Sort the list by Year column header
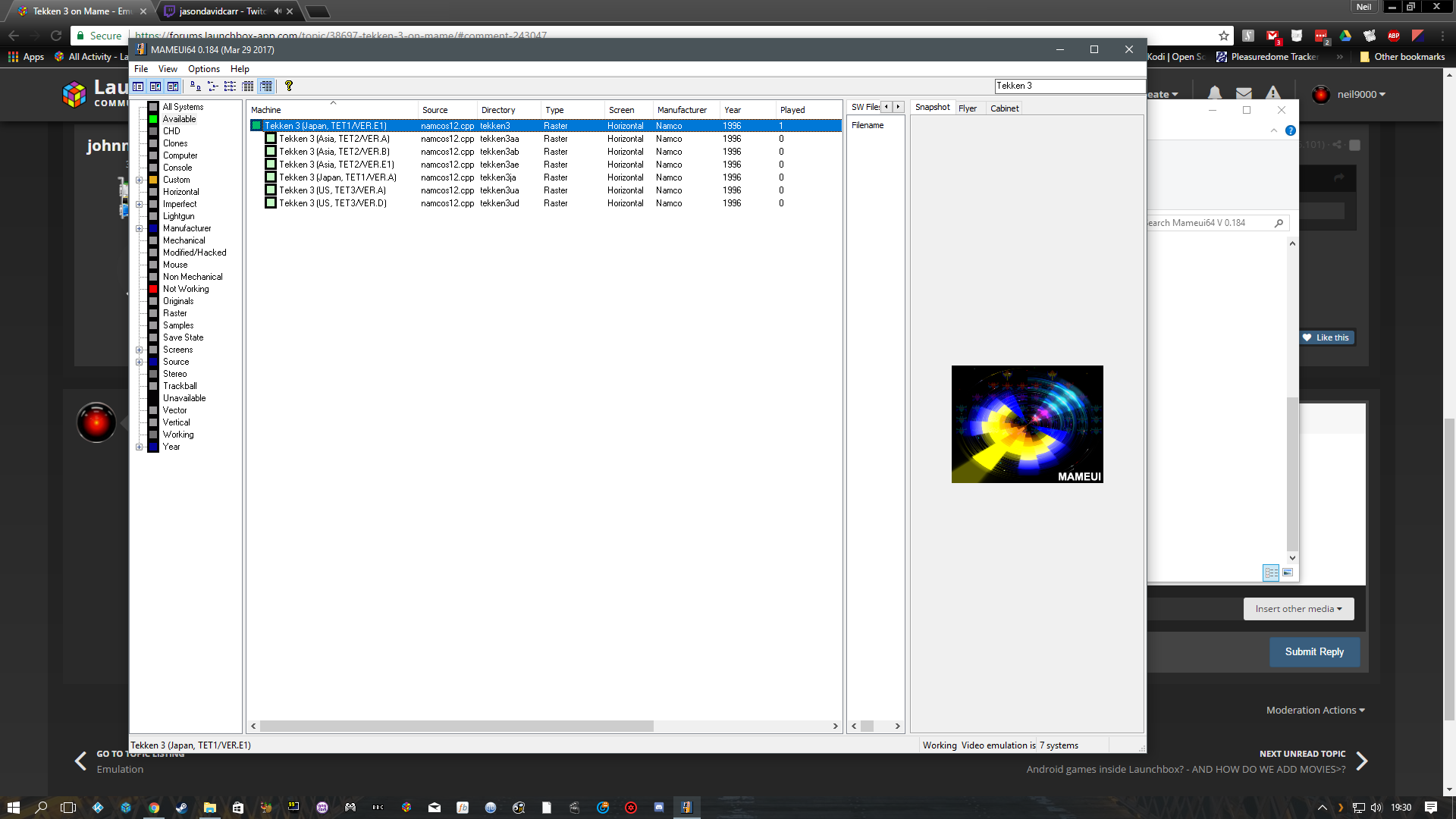Viewport: 1456px width, 819px height. point(748,110)
